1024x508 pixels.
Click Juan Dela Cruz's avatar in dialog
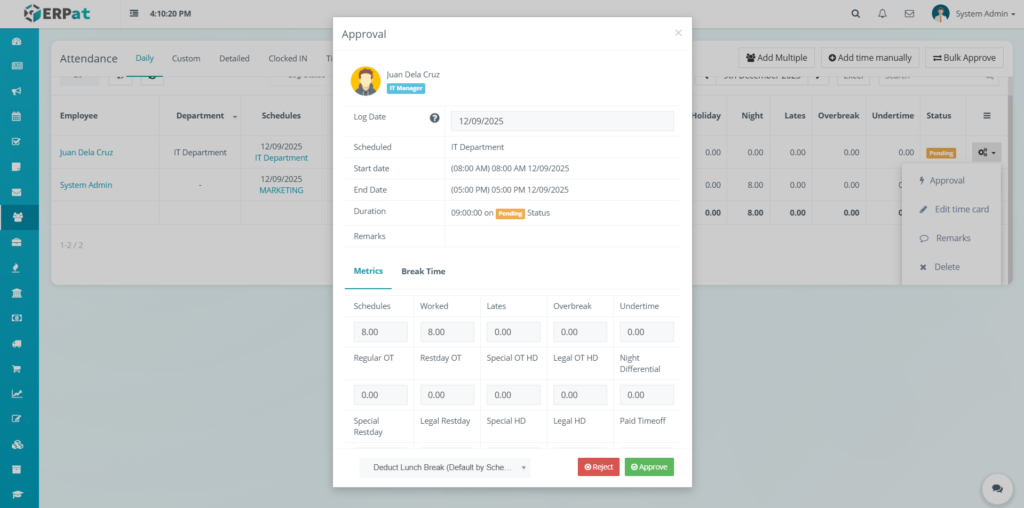coord(366,81)
